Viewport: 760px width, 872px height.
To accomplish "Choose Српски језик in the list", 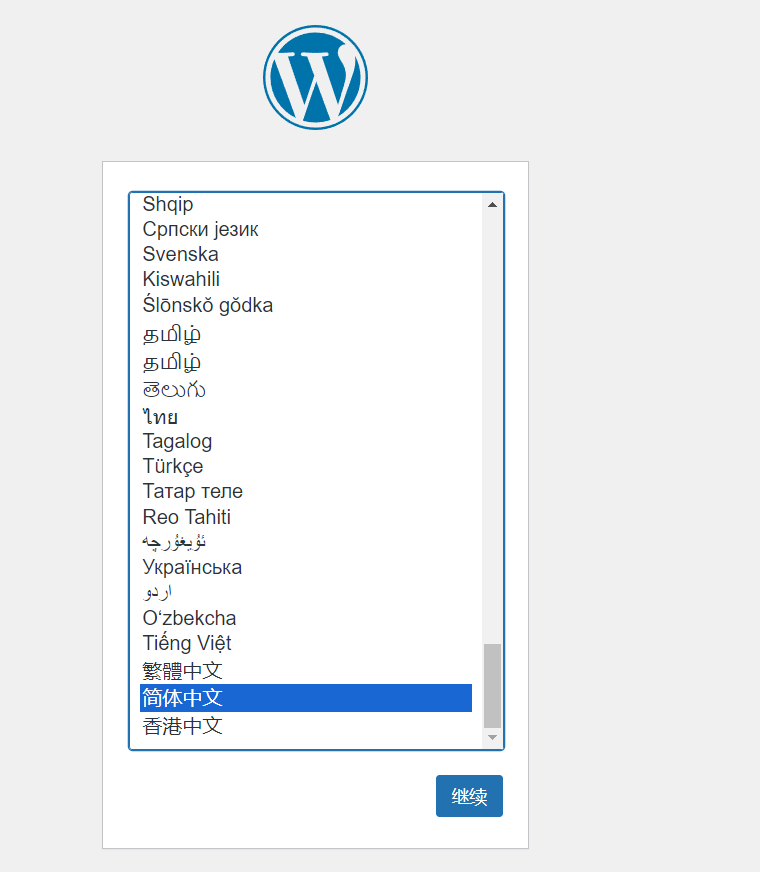I will coord(200,229).
